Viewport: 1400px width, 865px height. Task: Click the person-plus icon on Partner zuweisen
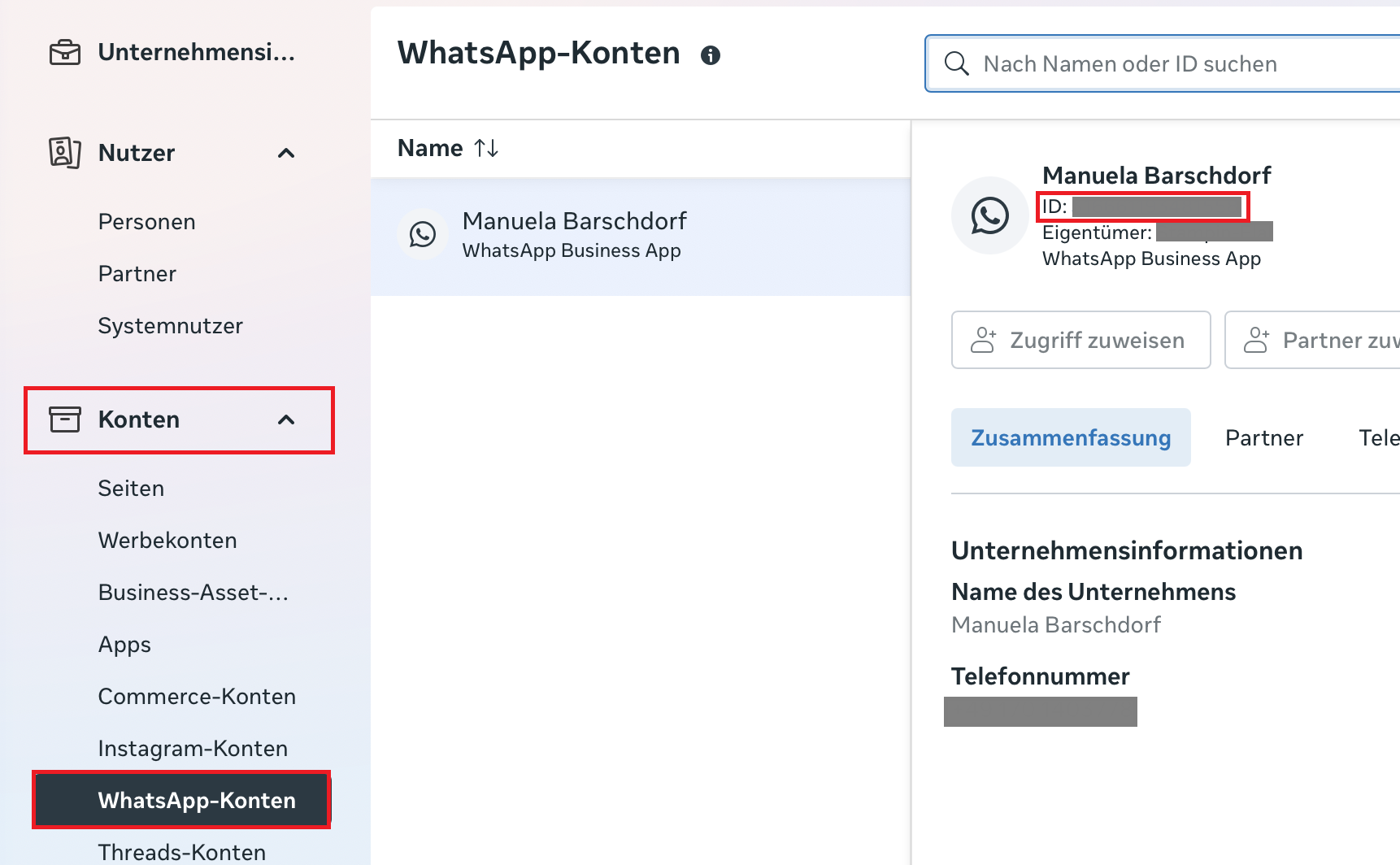pyautogui.click(x=1257, y=340)
